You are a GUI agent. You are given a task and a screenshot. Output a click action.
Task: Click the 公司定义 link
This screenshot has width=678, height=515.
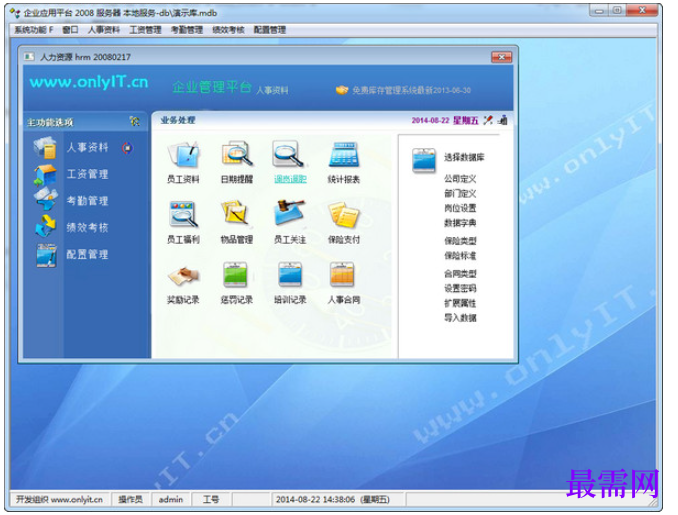pos(460,179)
